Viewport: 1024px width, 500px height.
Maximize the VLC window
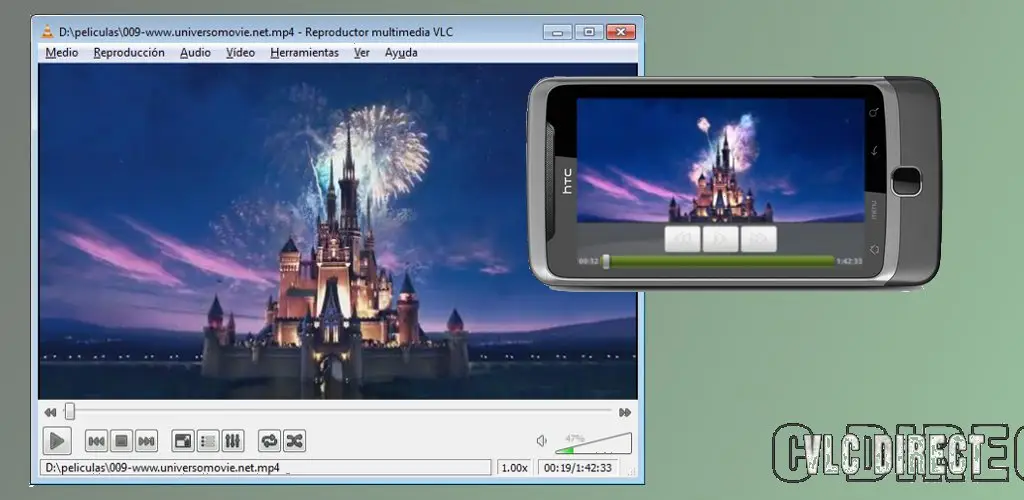click(588, 32)
